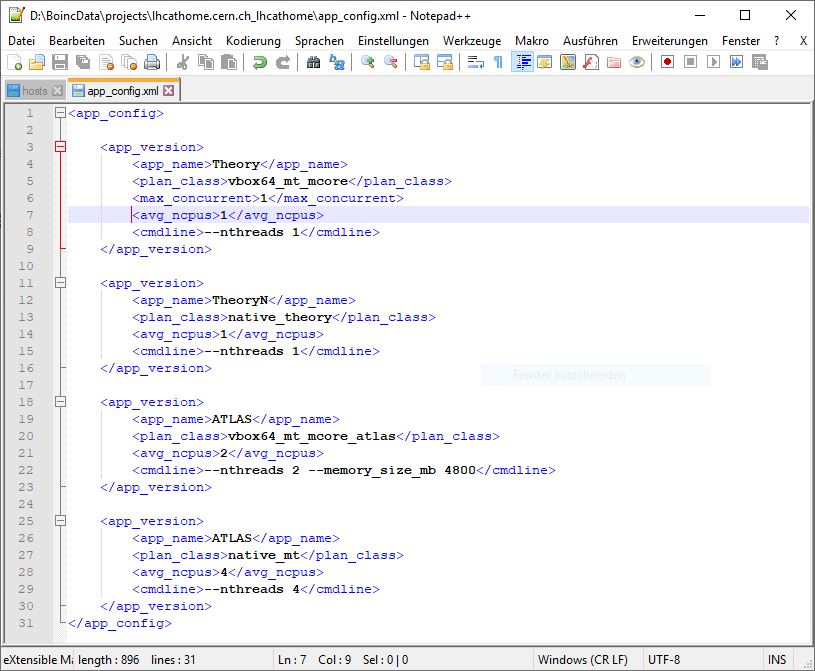Click the Close All documents icon
815x671 pixels.
click(129, 62)
